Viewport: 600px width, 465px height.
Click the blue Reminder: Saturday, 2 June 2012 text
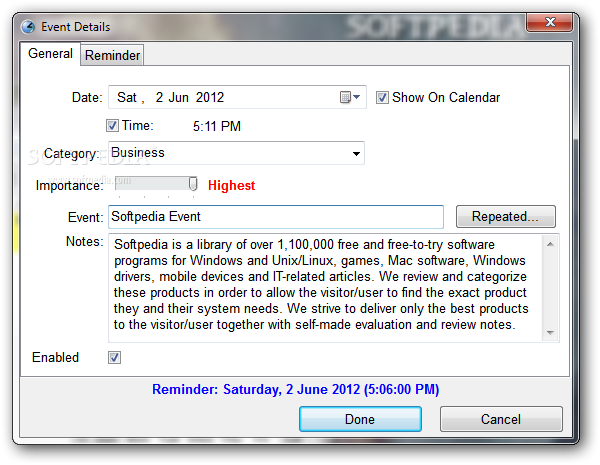click(295, 389)
